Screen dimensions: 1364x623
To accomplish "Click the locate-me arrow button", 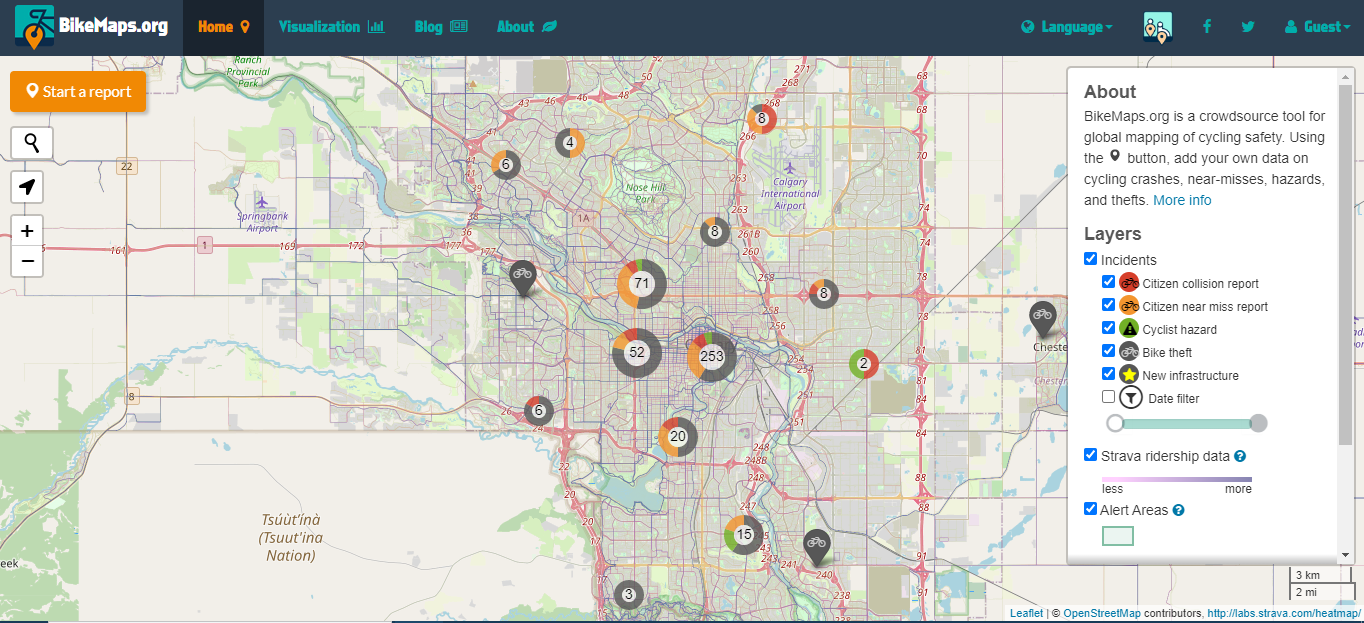I will [x=27, y=187].
